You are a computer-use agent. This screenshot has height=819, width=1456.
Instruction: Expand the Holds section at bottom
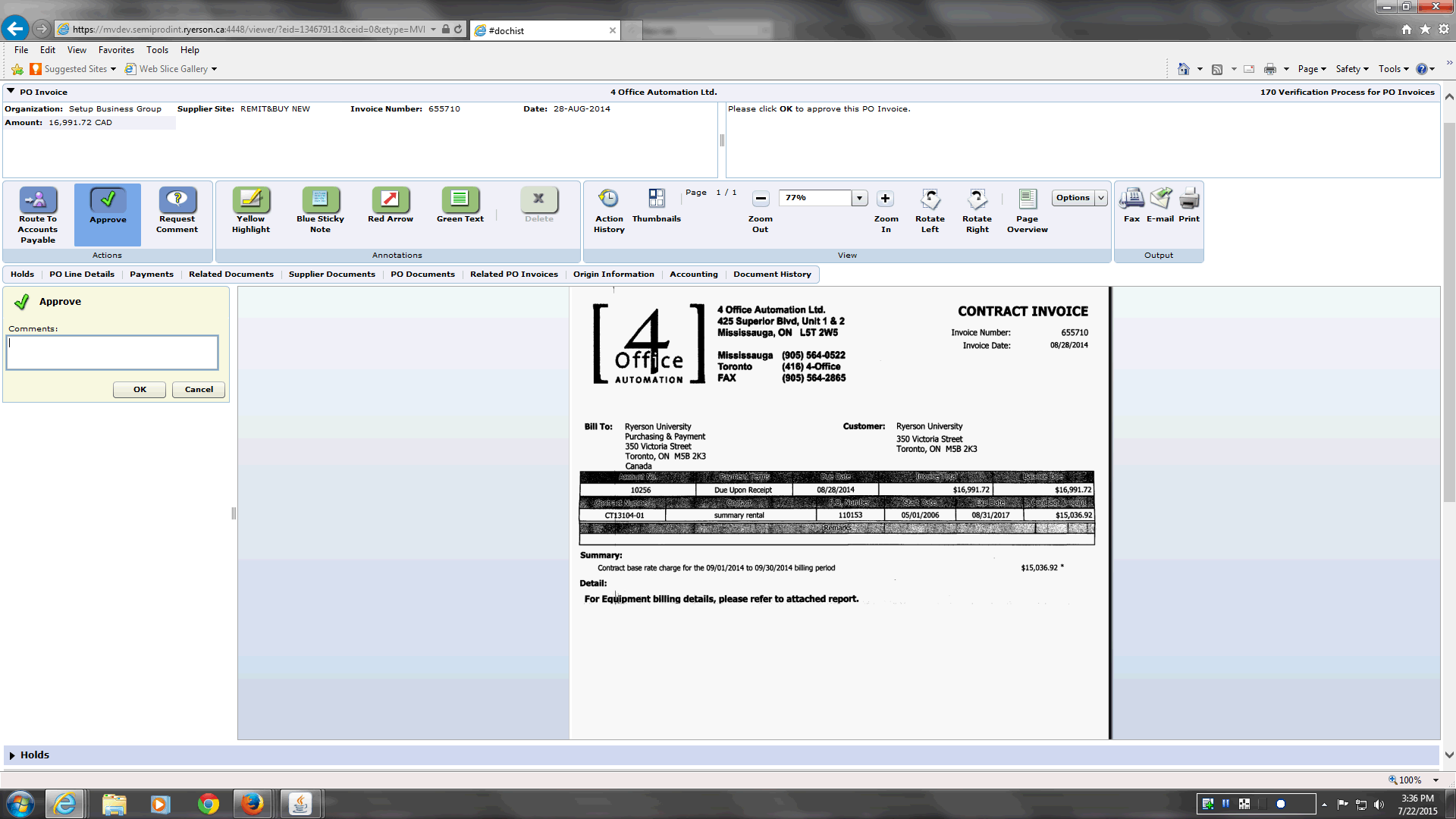click(x=12, y=755)
